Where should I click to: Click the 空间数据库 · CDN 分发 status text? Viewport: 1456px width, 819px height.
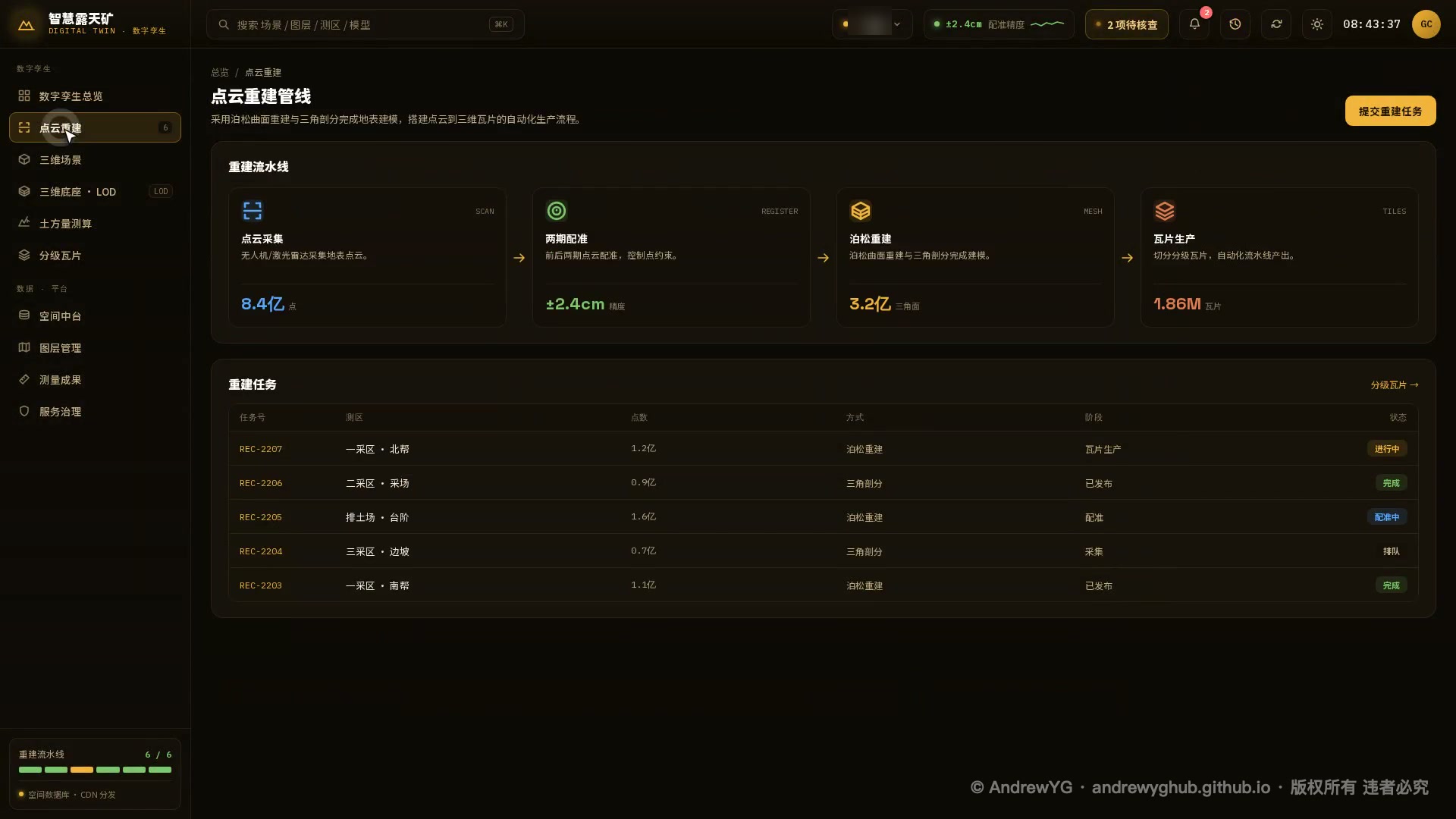click(x=72, y=795)
